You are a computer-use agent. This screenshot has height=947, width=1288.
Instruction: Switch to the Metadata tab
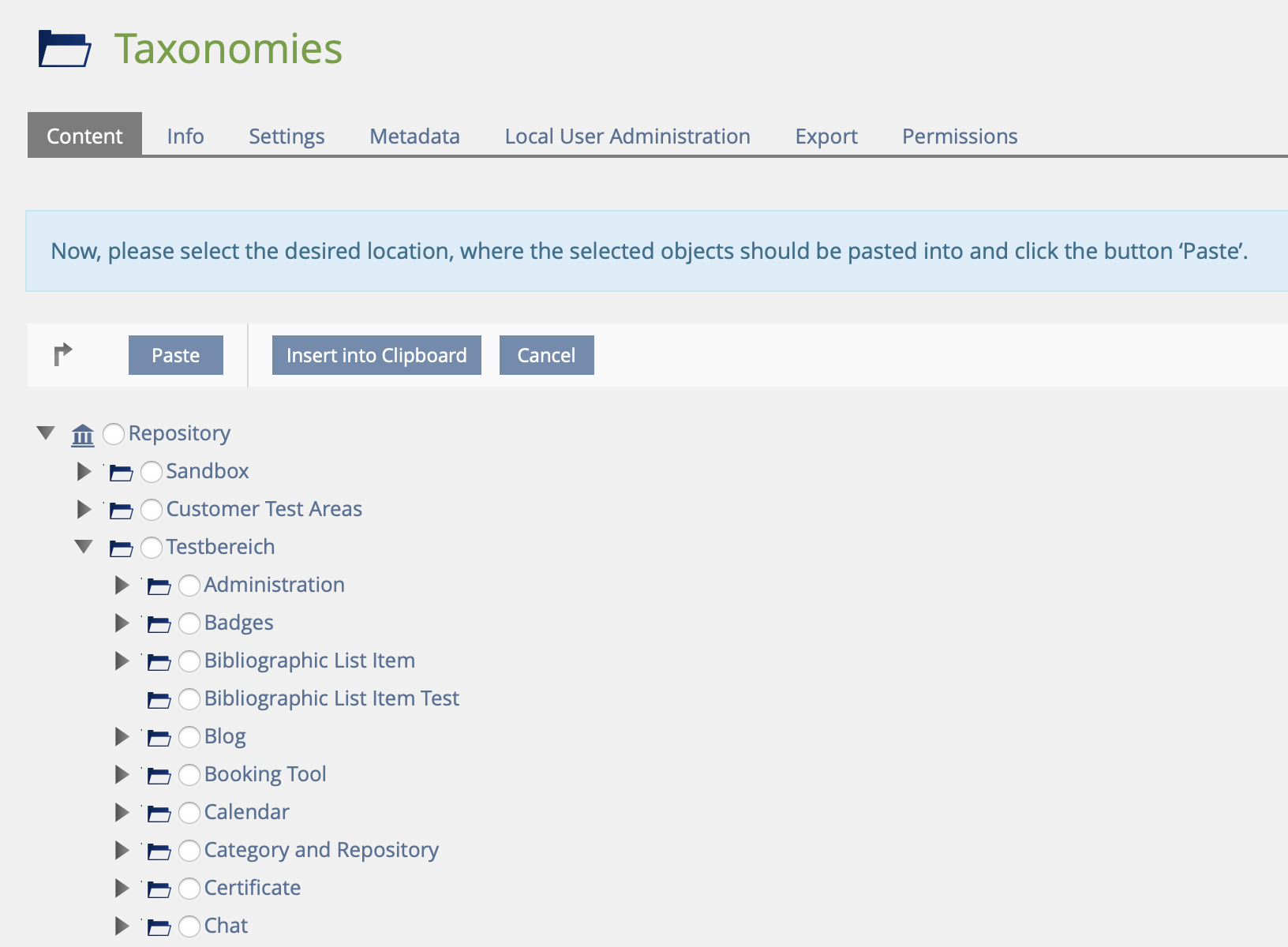[x=414, y=137]
